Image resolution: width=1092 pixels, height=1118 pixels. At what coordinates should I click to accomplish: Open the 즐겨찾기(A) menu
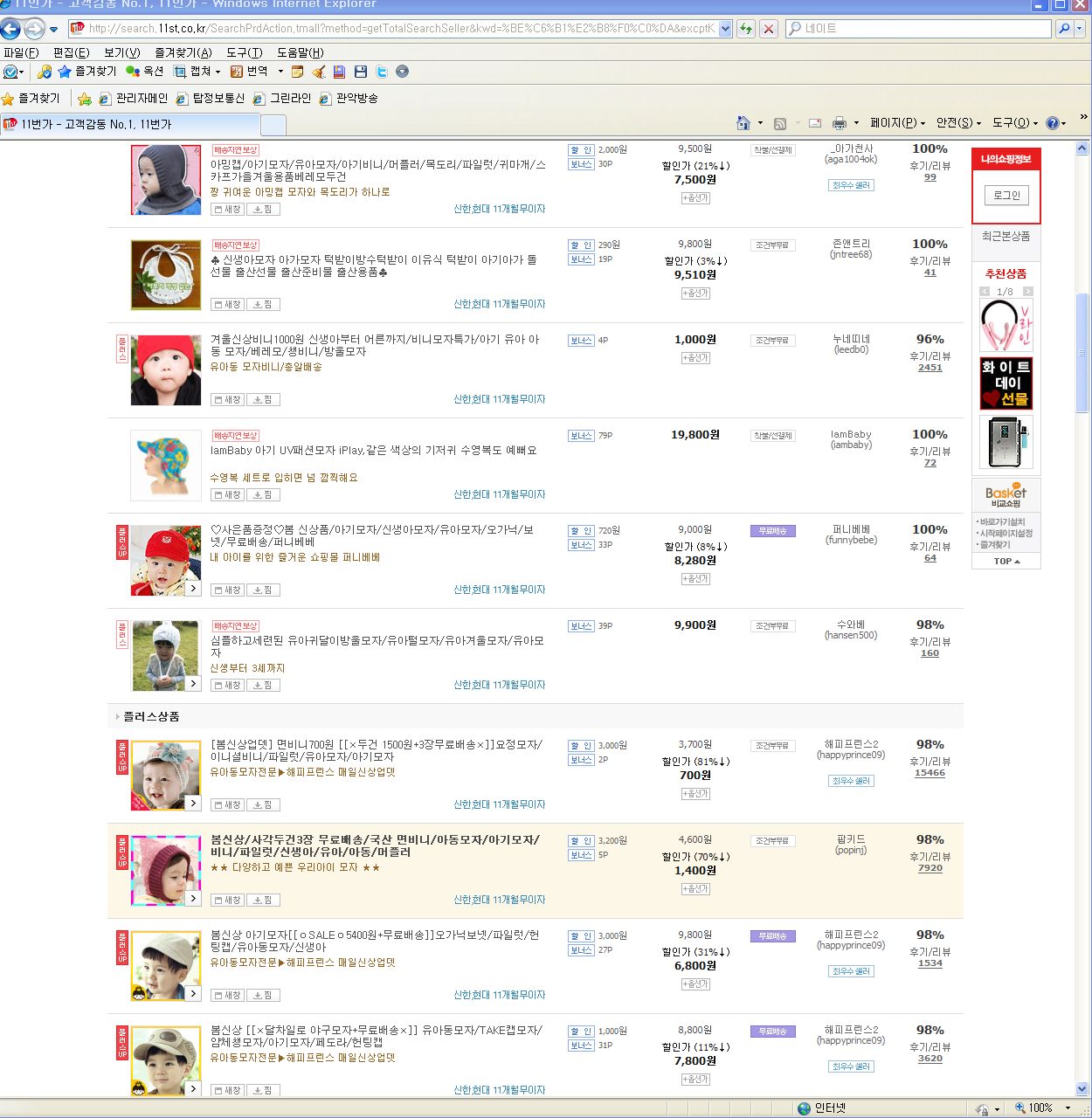click(x=183, y=52)
